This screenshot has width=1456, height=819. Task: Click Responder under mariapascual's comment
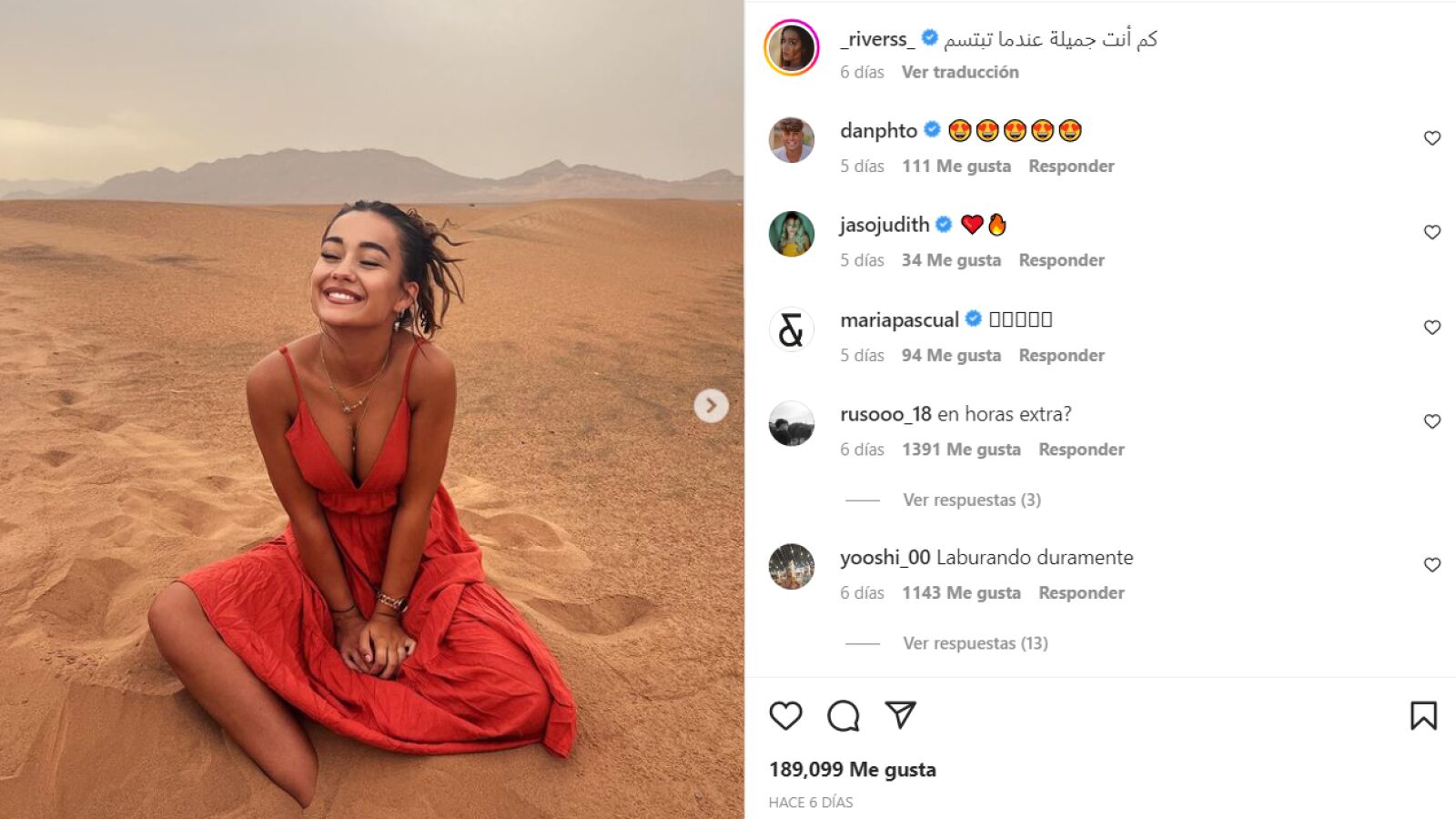[1062, 356]
